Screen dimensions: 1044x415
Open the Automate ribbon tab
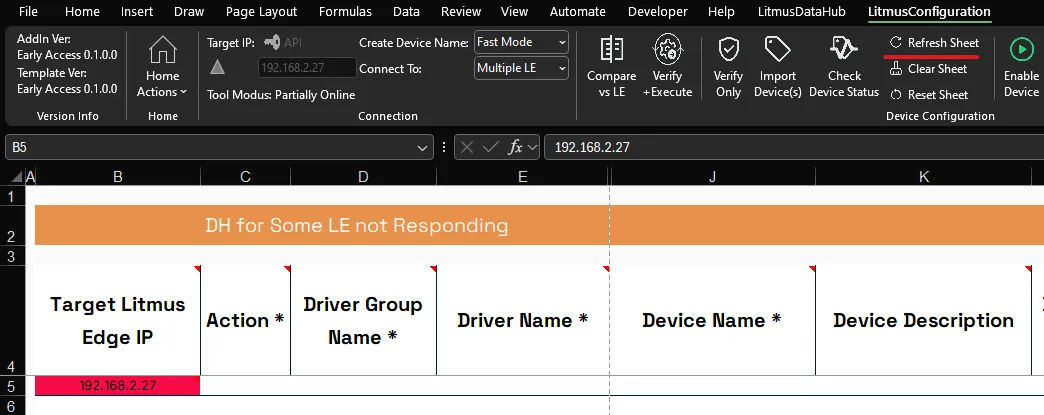tap(577, 11)
